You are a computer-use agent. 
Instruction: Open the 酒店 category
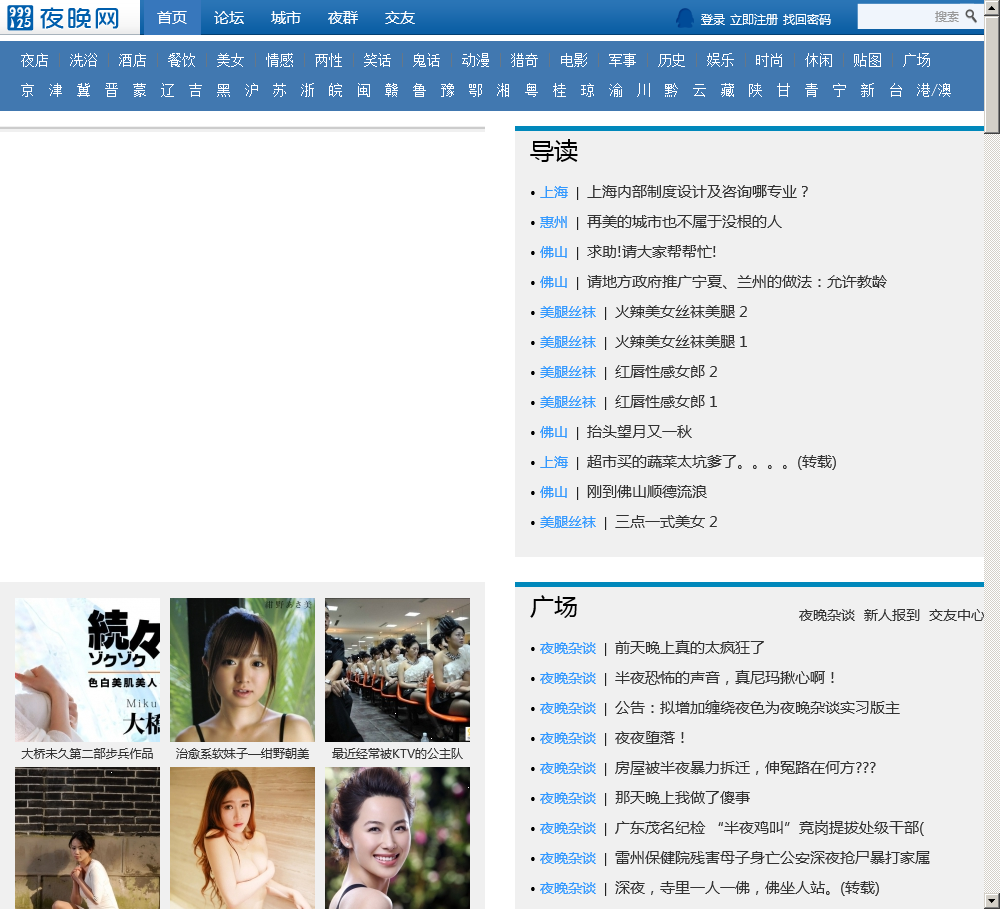coord(133,61)
